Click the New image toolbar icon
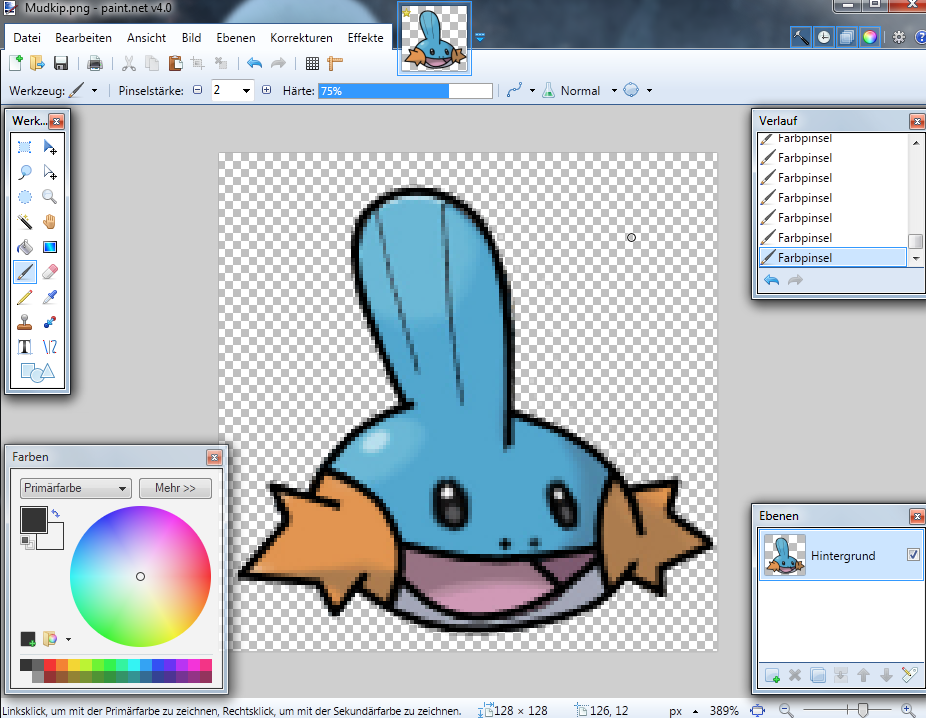Image resolution: width=926 pixels, height=718 pixels. tap(16, 63)
